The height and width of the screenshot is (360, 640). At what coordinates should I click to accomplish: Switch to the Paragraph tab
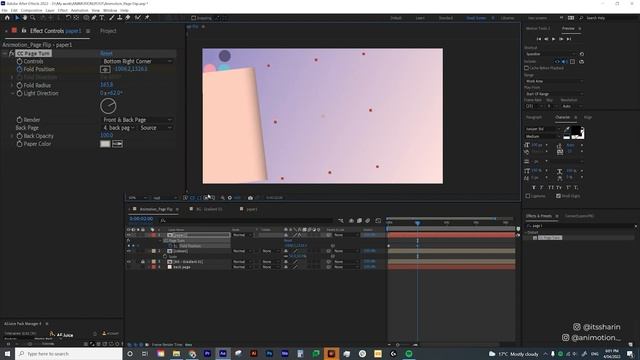534,118
